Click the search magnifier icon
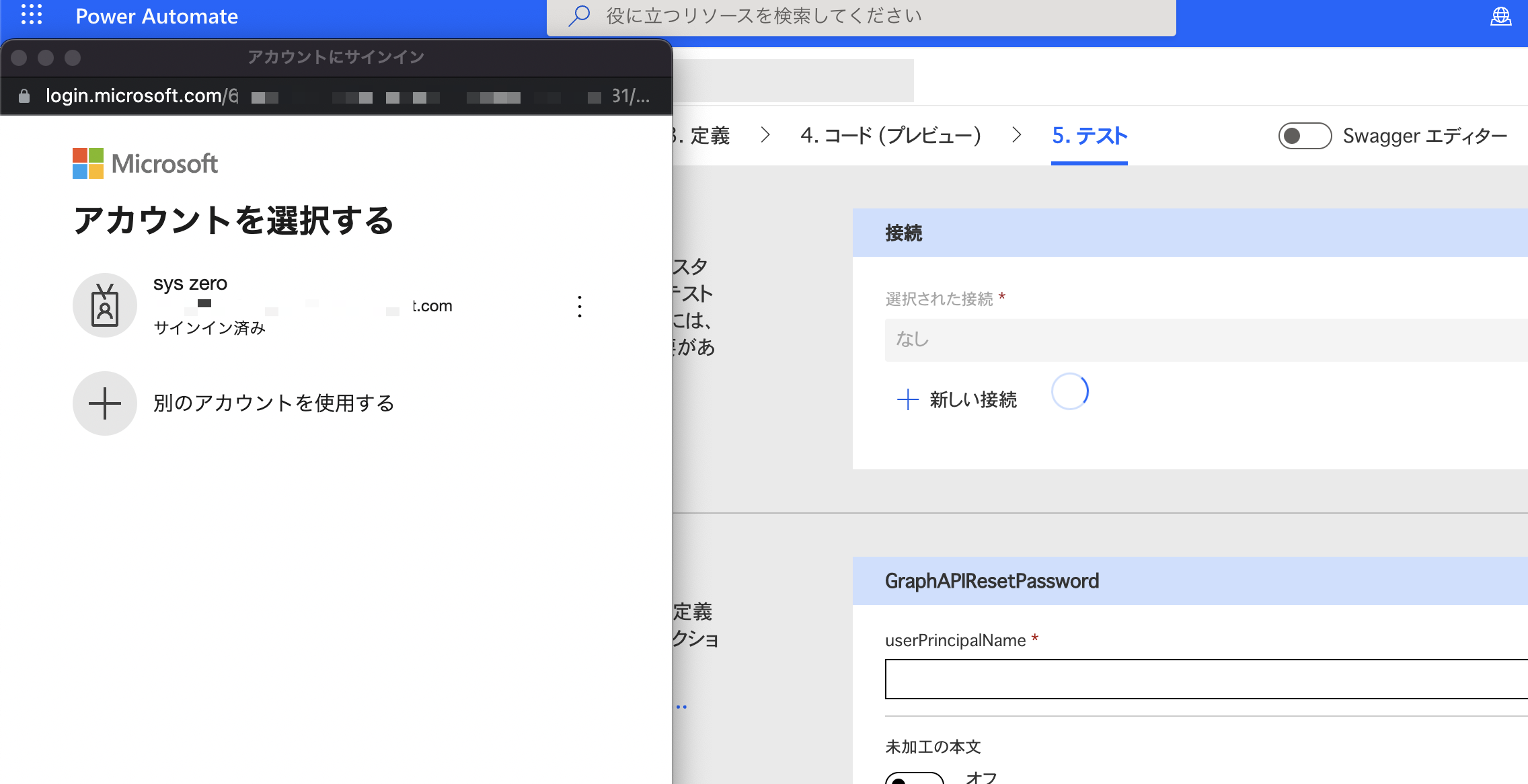This screenshot has width=1528, height=784. coord(579,15)
